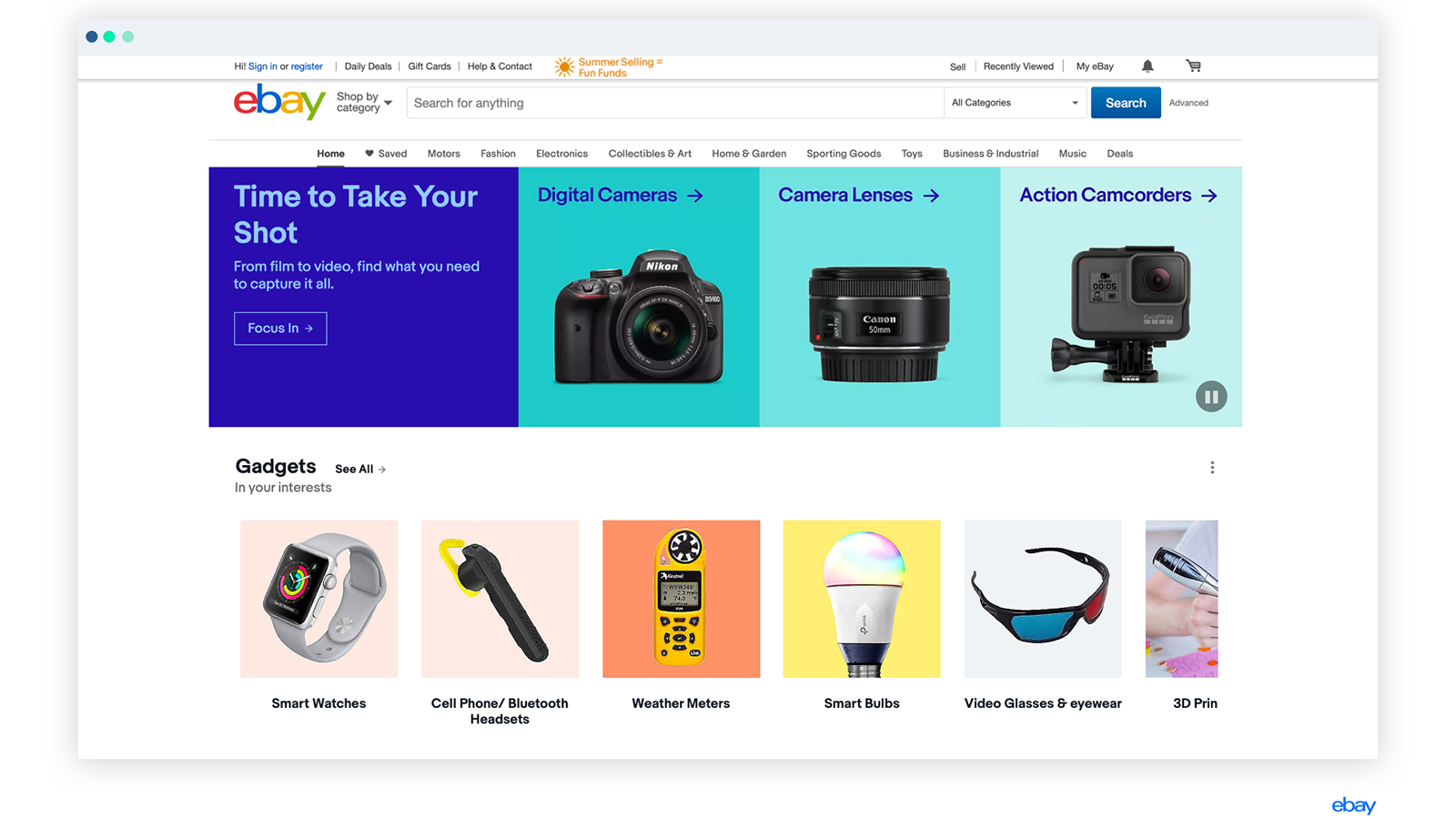
Task: Open Home & Garden category
Action: 749,154
